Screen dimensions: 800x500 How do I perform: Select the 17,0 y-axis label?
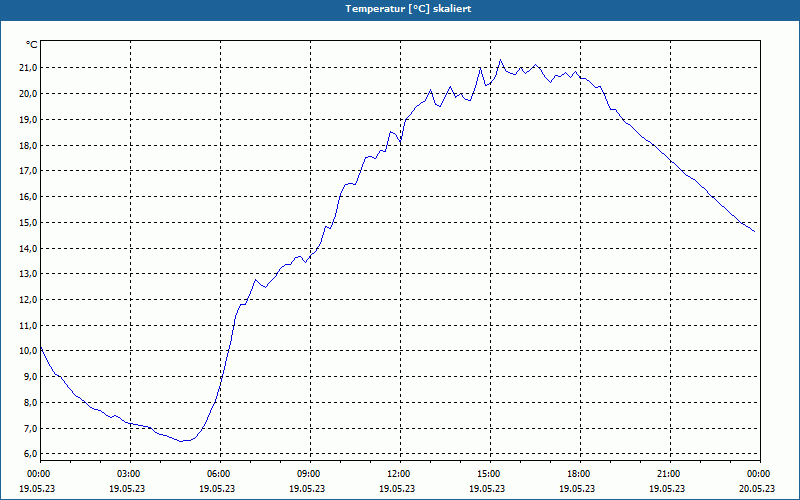point(28,170)
